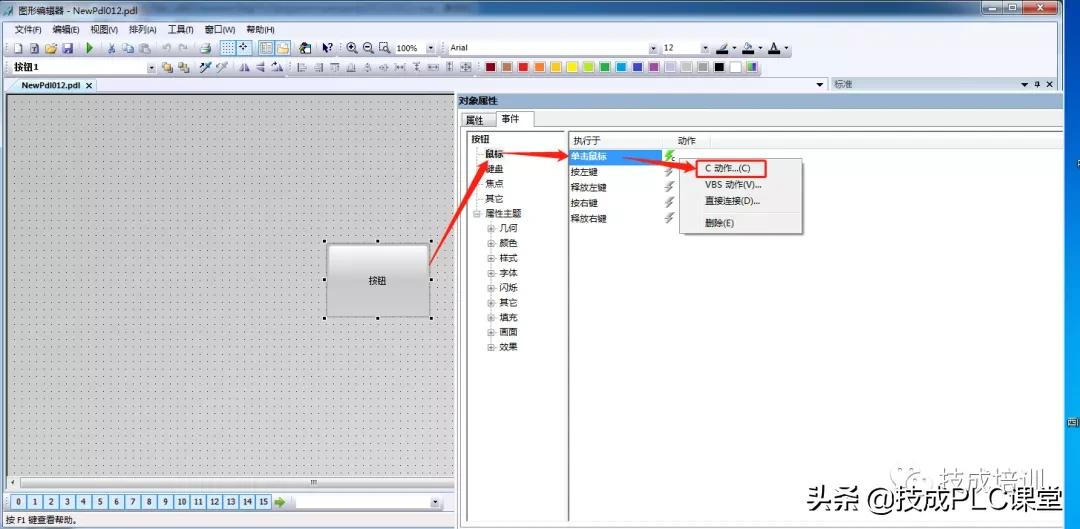
Task: Select 焦点 in the event tree
Action: tap(494, 184)
